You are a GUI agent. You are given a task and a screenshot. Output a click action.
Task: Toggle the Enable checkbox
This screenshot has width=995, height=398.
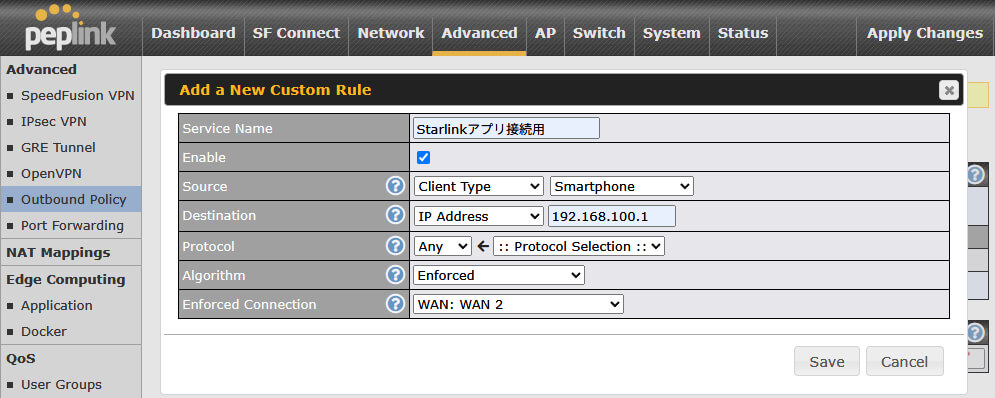[x=423, y=157]
